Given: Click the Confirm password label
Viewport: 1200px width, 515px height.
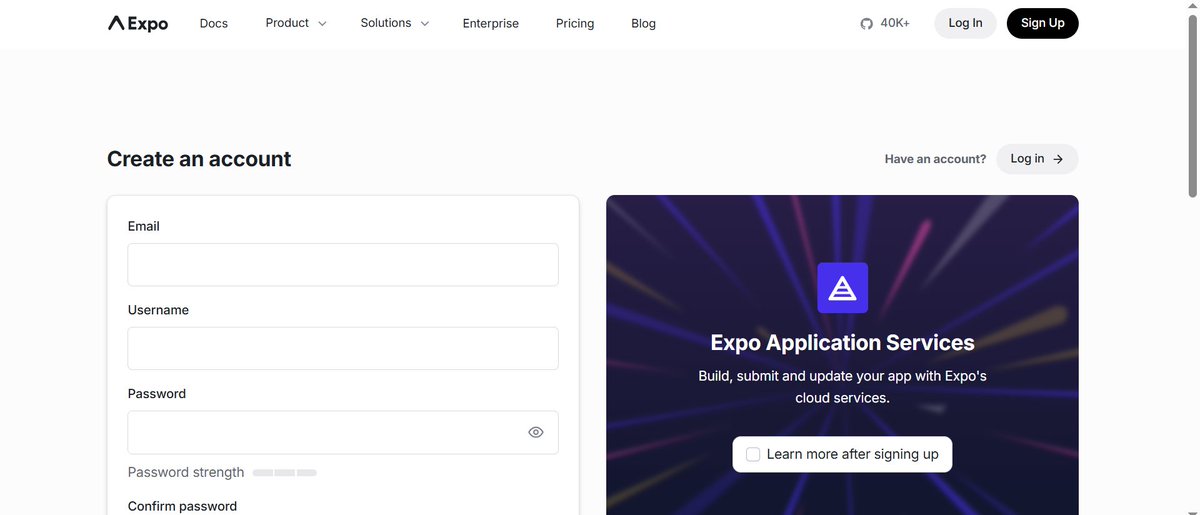Looking at the screenshot, I should 182,506.
